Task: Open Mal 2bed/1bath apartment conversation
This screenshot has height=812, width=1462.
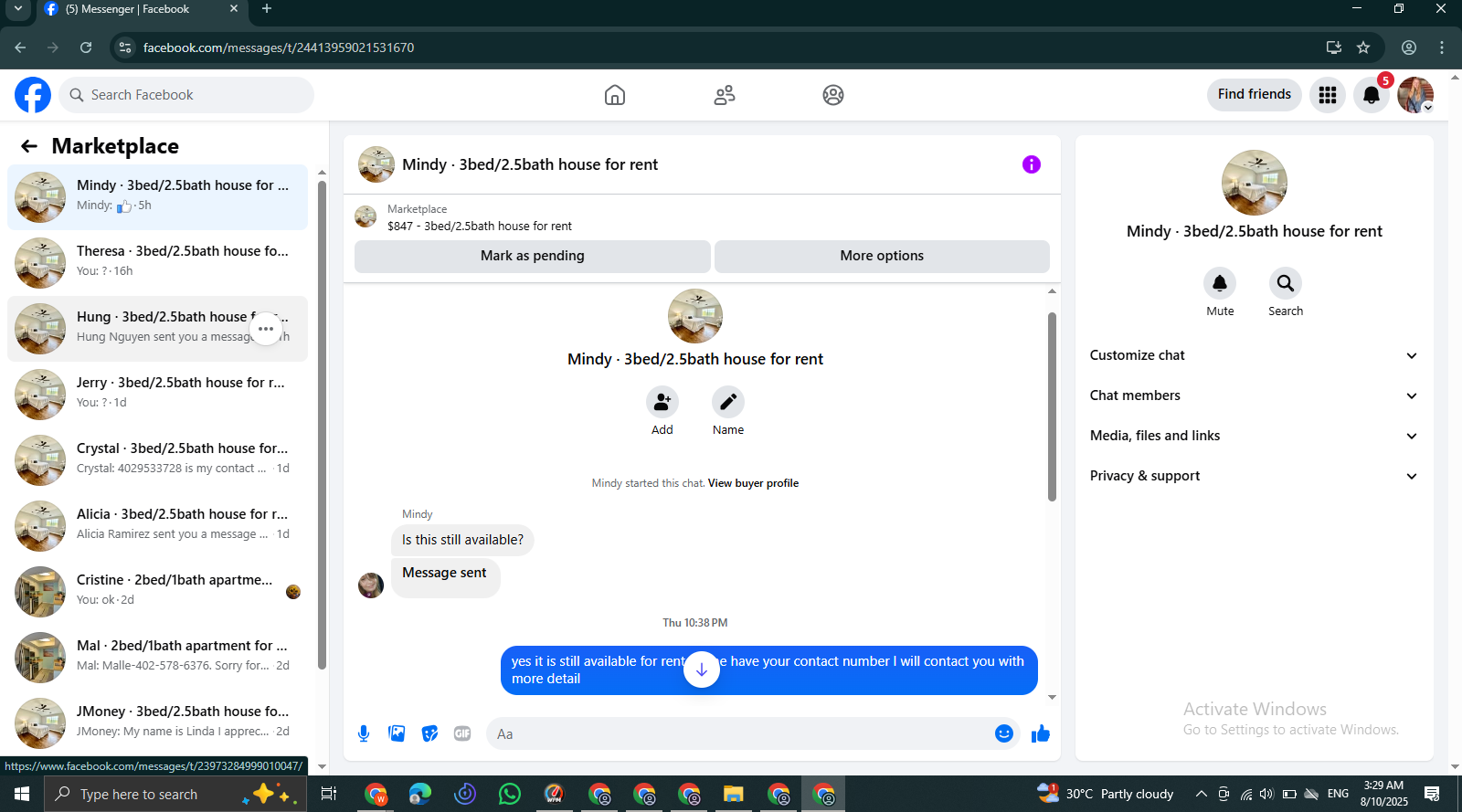Action: click(157, 658)
